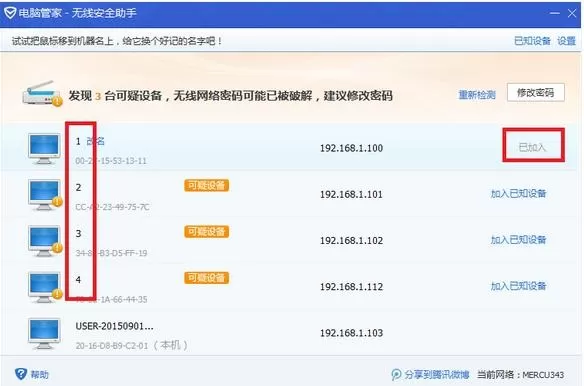Click 重新检测 to rescan network
Image resolution: width=584 pixels, height=386 pixels.
coord(477,95)
